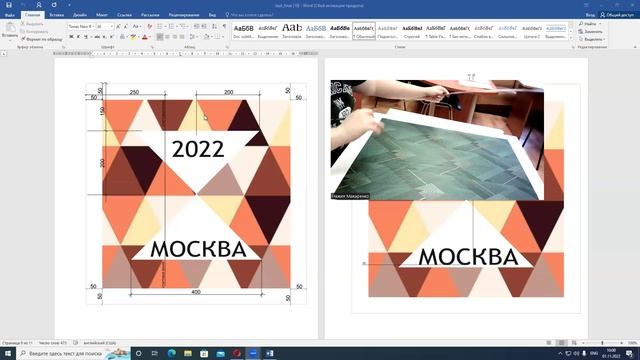
Task: Toggle underline formatting (Ч)
Action: point(86,37)
